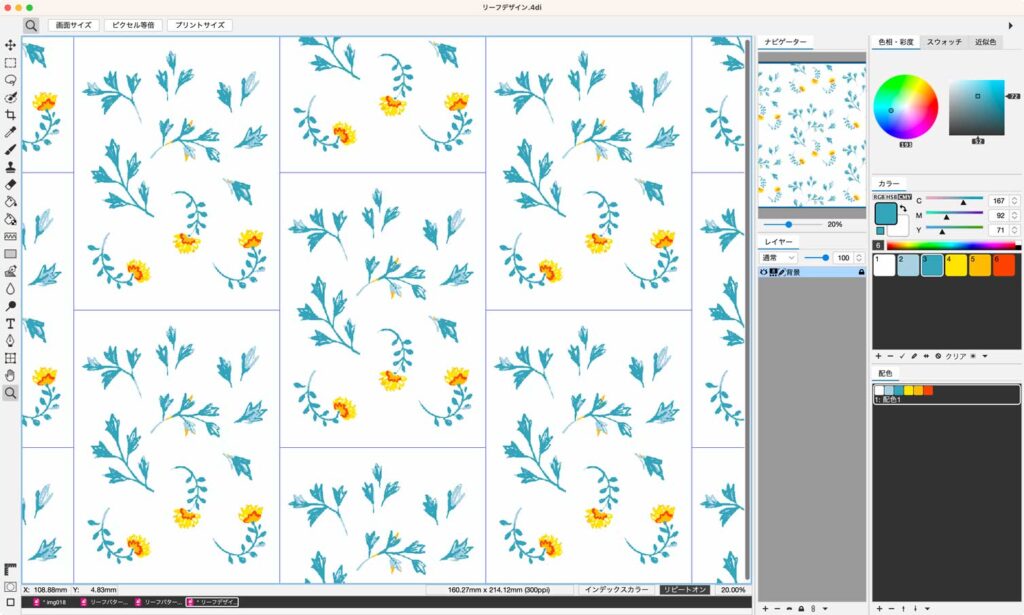
Task: Toggle the lock icon on 背景 layer
Action: pyautogui.click(x=861, y=272)
